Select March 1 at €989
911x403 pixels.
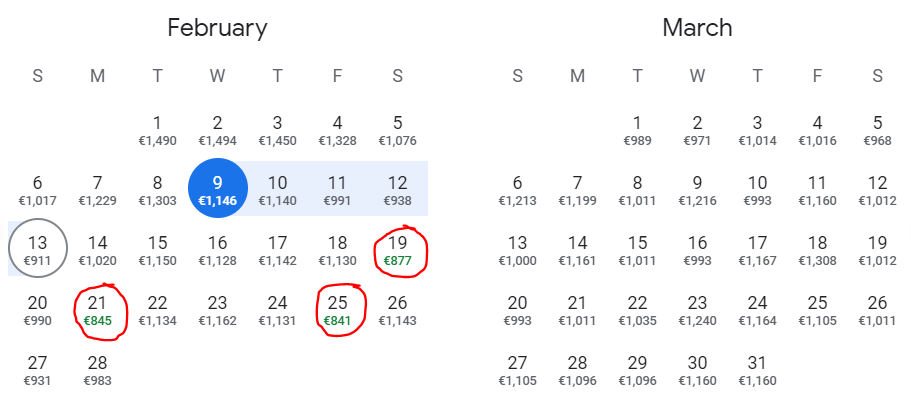(x=637, y=129)
